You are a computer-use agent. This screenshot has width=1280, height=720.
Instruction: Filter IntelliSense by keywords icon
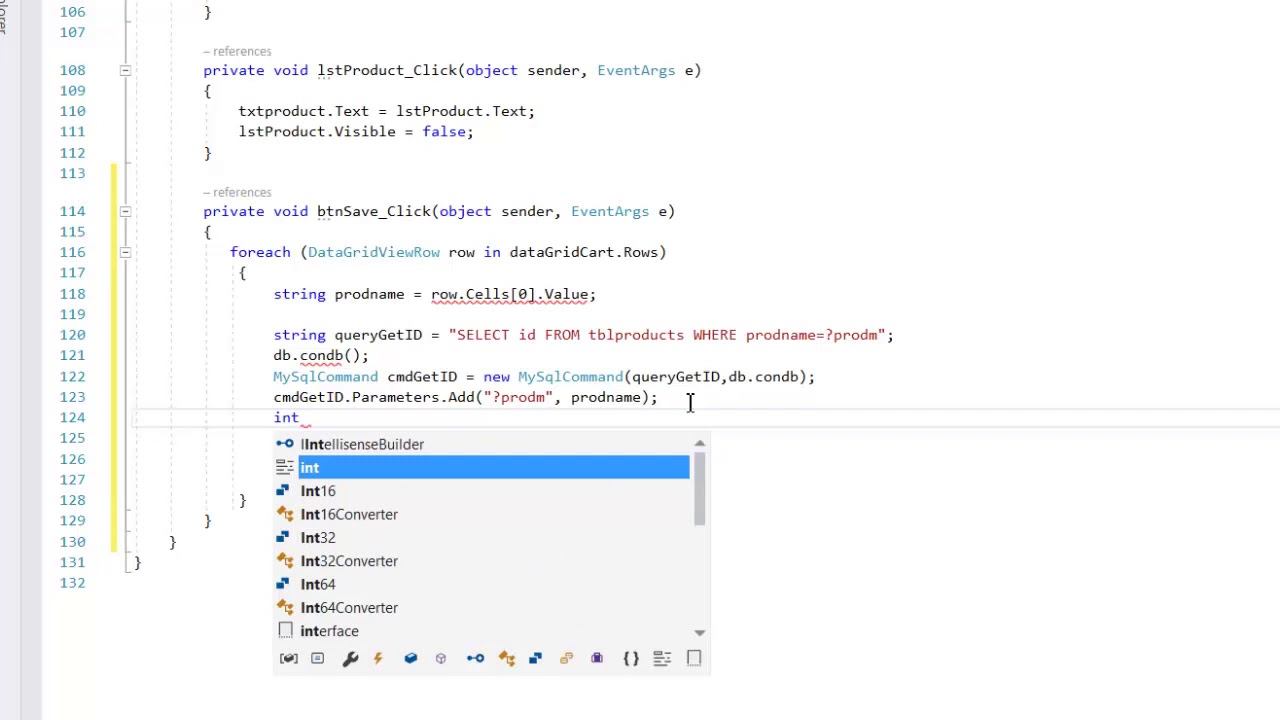pos(662,658)
